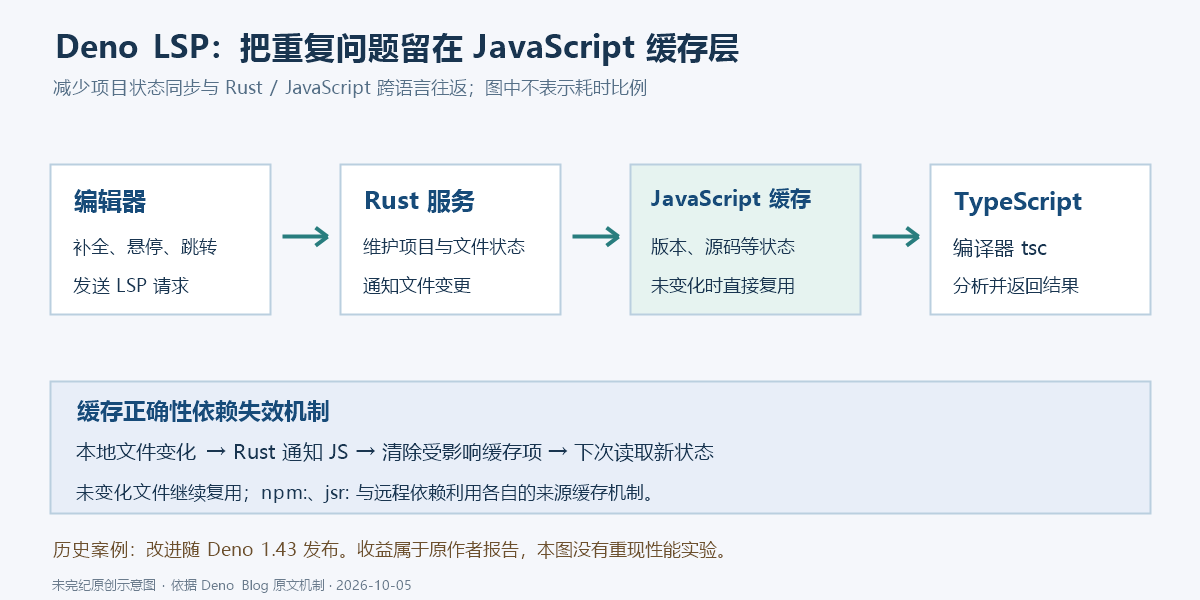Screen dimensions: 1200x600
Task: Click the text "发送 LSP 请求"
Action: 131,286
